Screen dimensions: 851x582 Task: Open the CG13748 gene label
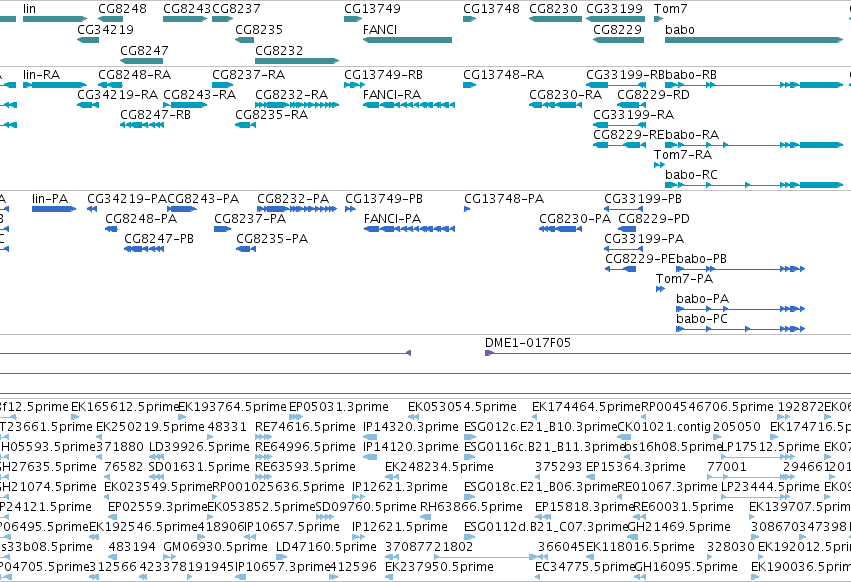pos(491,9)
